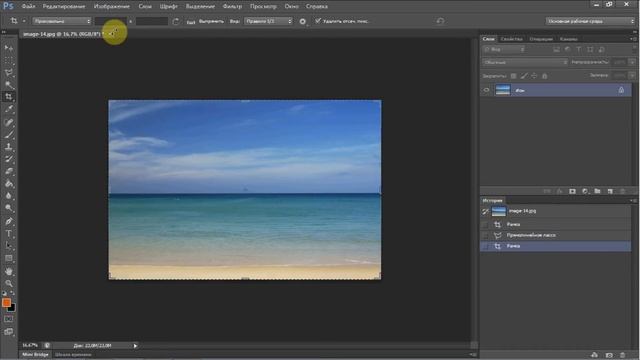Select the Crop tool in the toolbox

[9, 97]
